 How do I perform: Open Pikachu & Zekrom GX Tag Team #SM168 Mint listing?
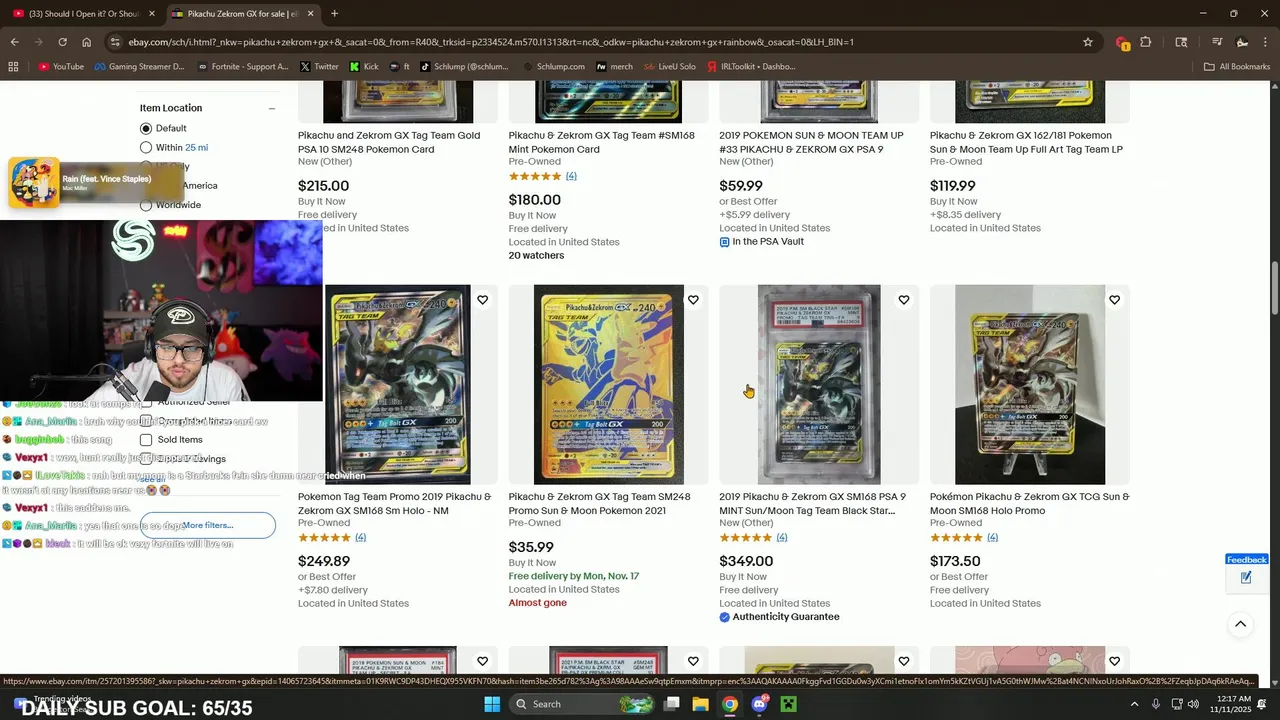coord(602,142)
